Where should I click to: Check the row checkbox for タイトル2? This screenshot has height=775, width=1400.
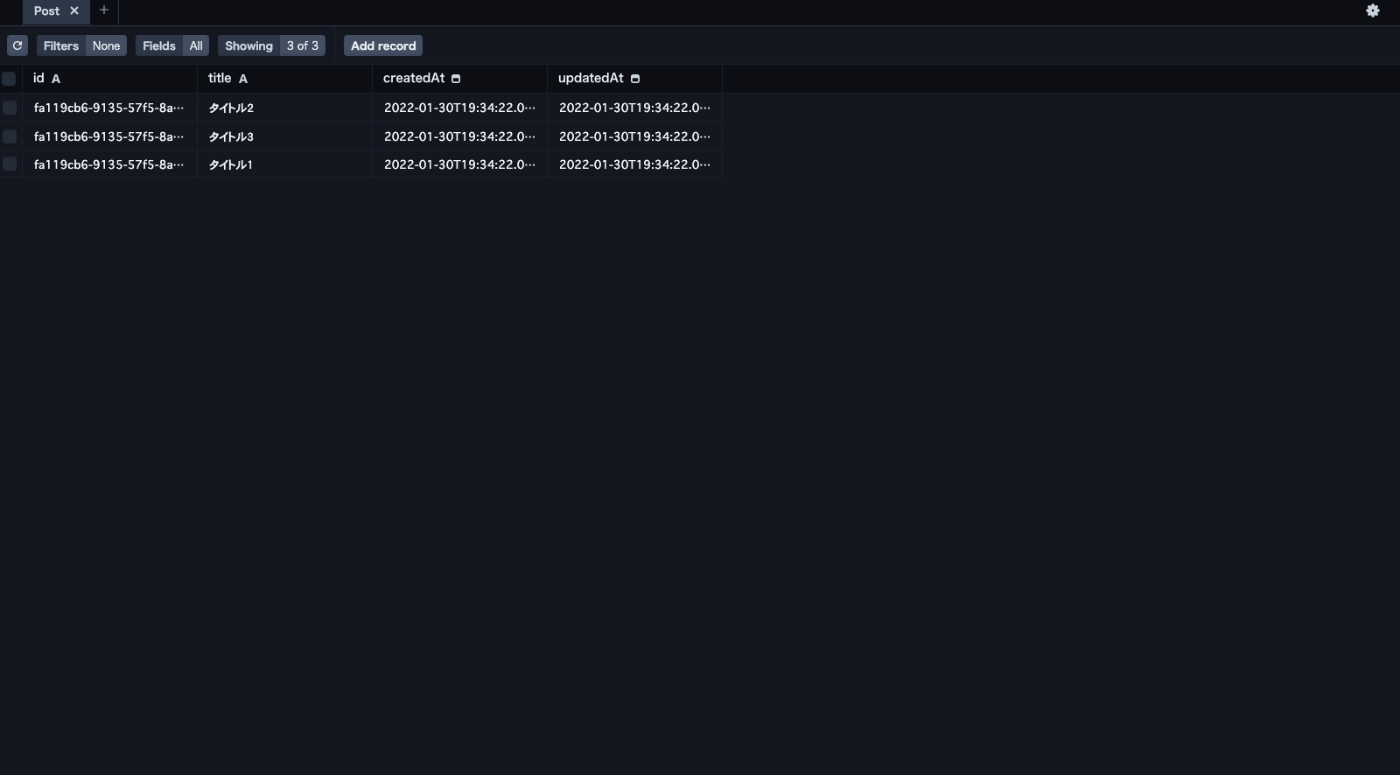[x=9, y=107]
